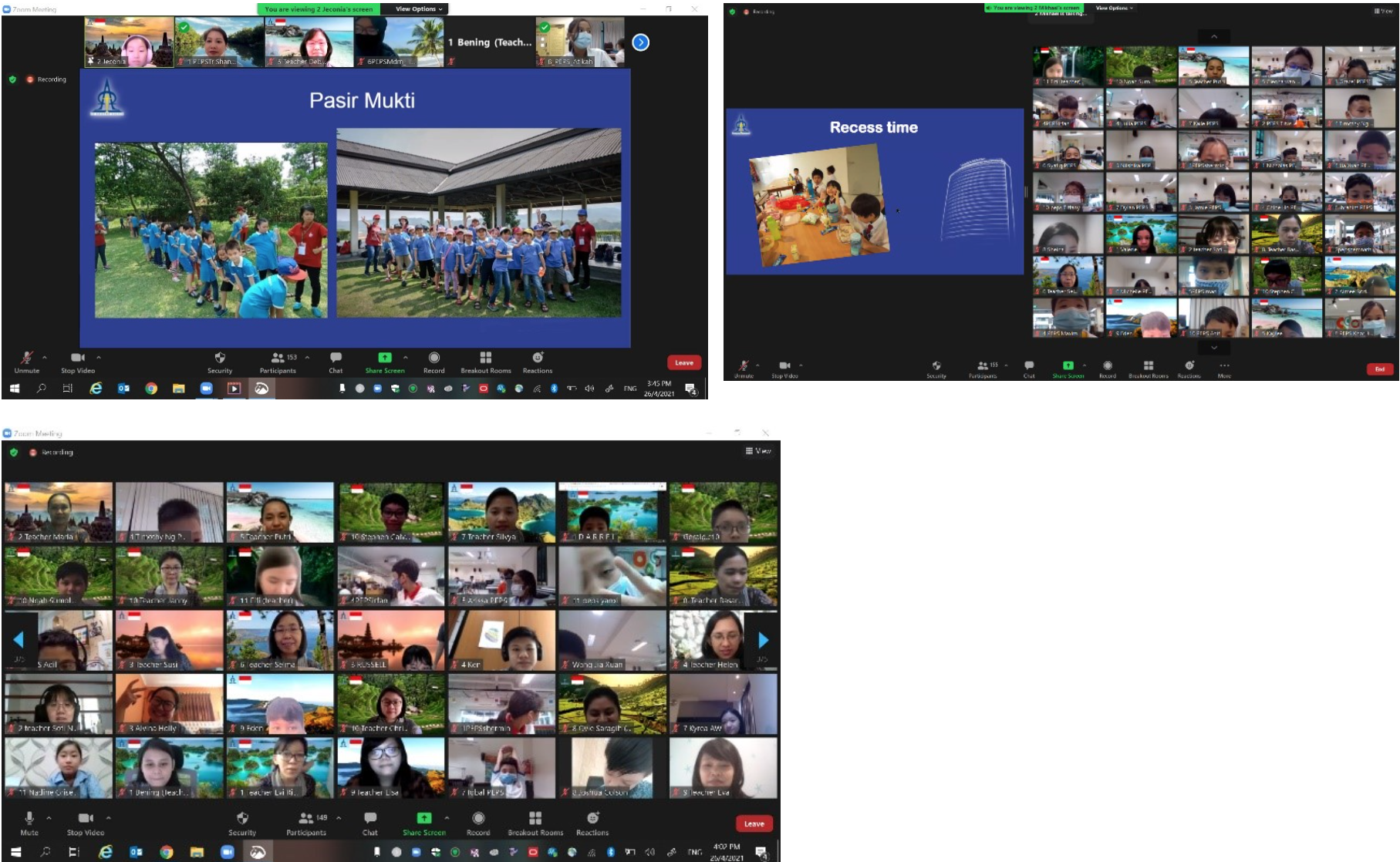The height and width of the screenshot is (862, 1400).
Task: Open Participants 149 in the bottom gallery window
Action: (x=307, y=823)
